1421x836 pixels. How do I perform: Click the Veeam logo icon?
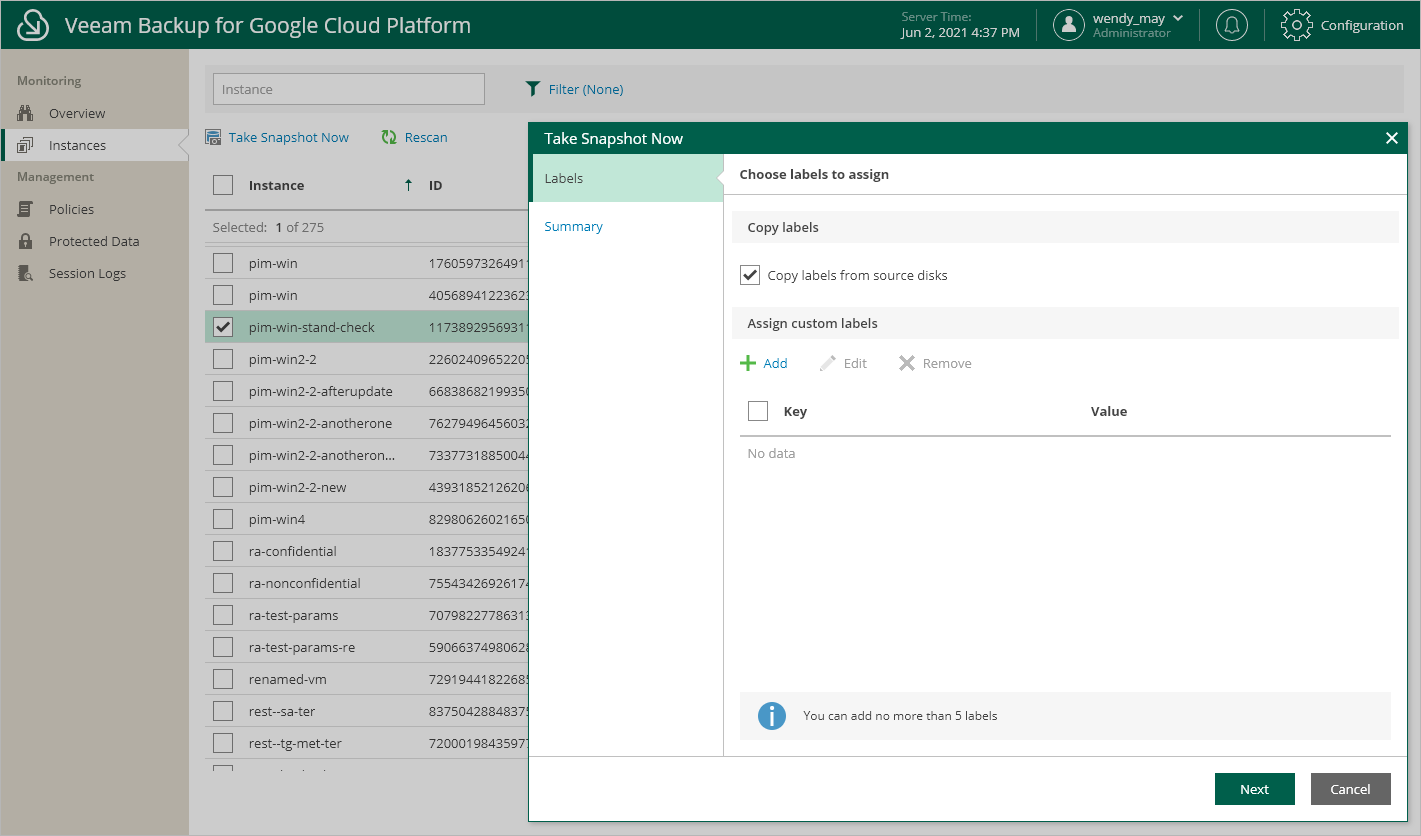click(34, 25)
